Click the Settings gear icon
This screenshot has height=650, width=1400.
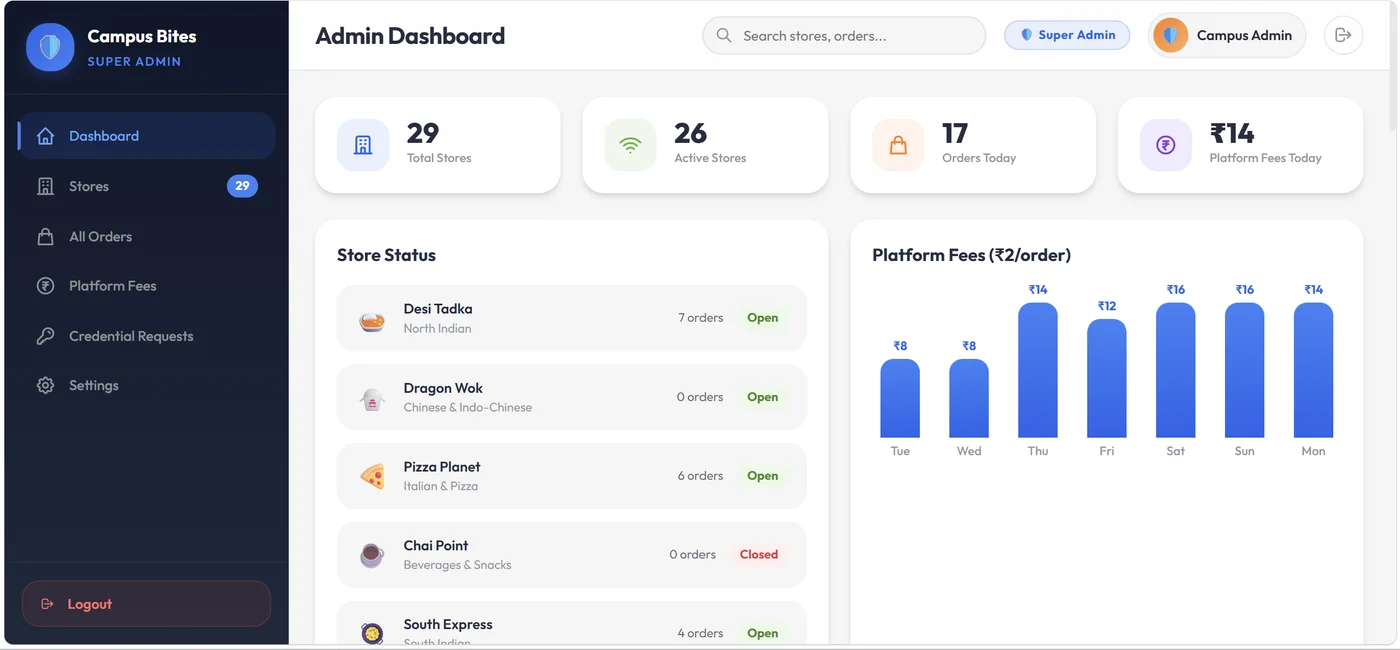45,385
